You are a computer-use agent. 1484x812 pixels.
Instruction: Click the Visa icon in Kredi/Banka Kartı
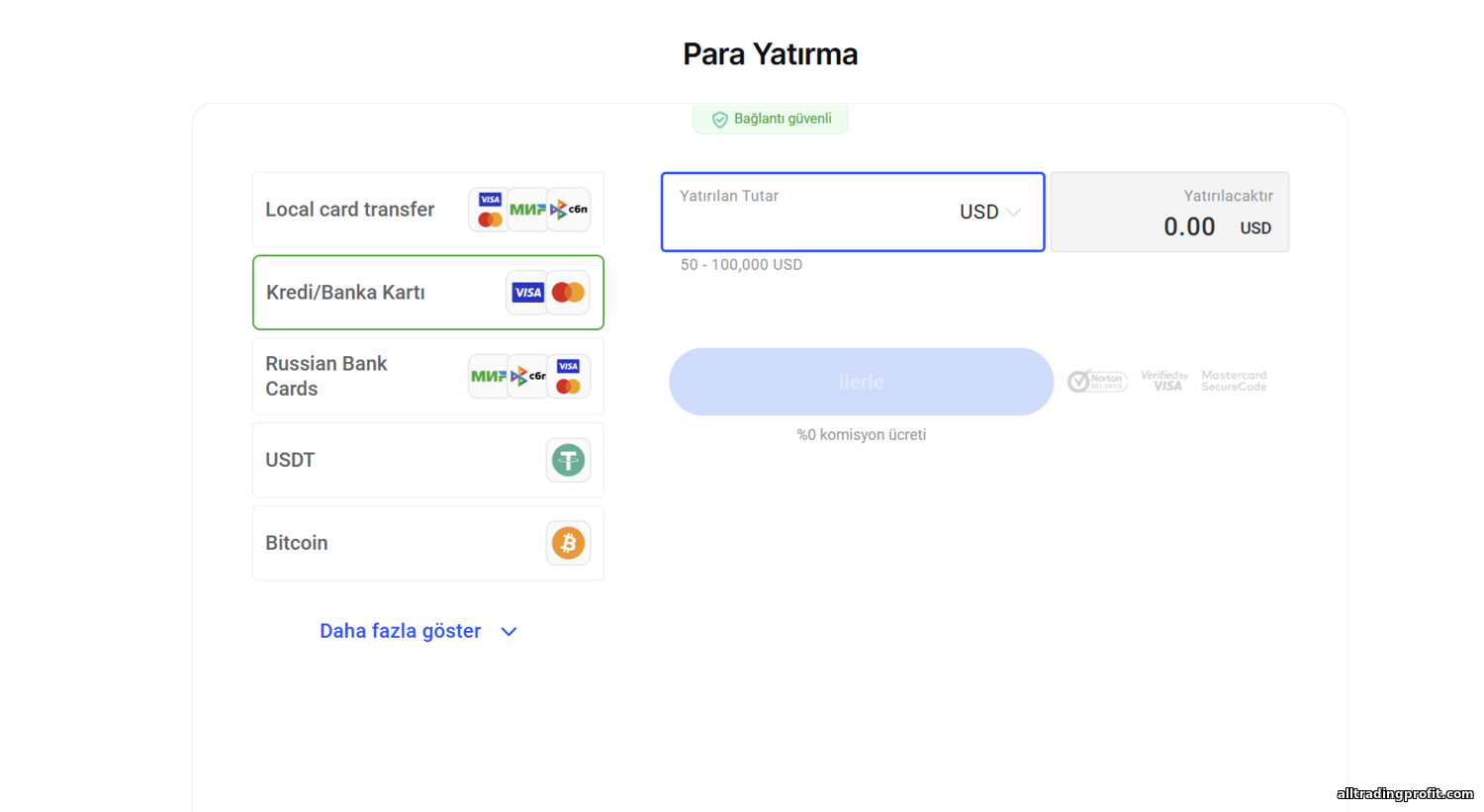tap(527, 293)
